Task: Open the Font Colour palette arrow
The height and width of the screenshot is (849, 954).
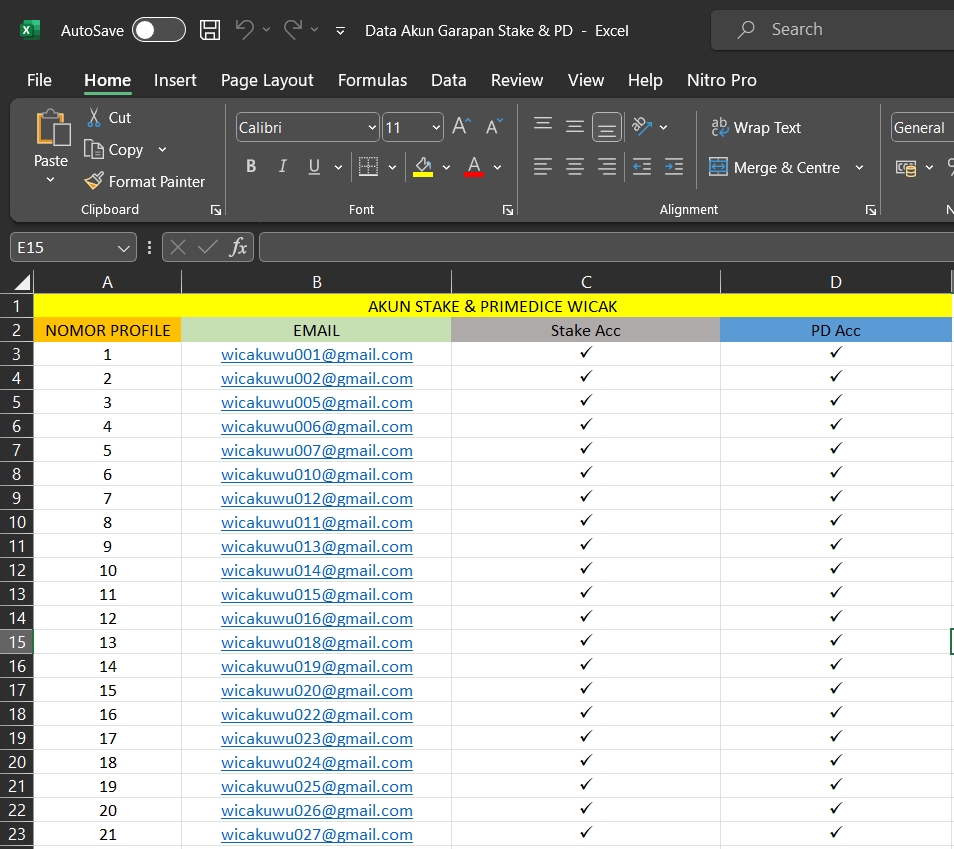Action: click(x=498, y=167)
